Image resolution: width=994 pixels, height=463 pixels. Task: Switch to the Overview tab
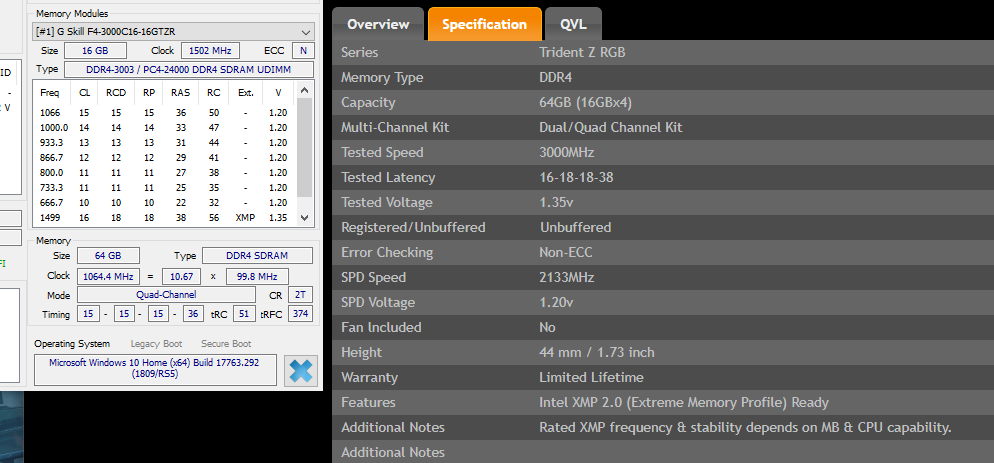tap(378, 25)
